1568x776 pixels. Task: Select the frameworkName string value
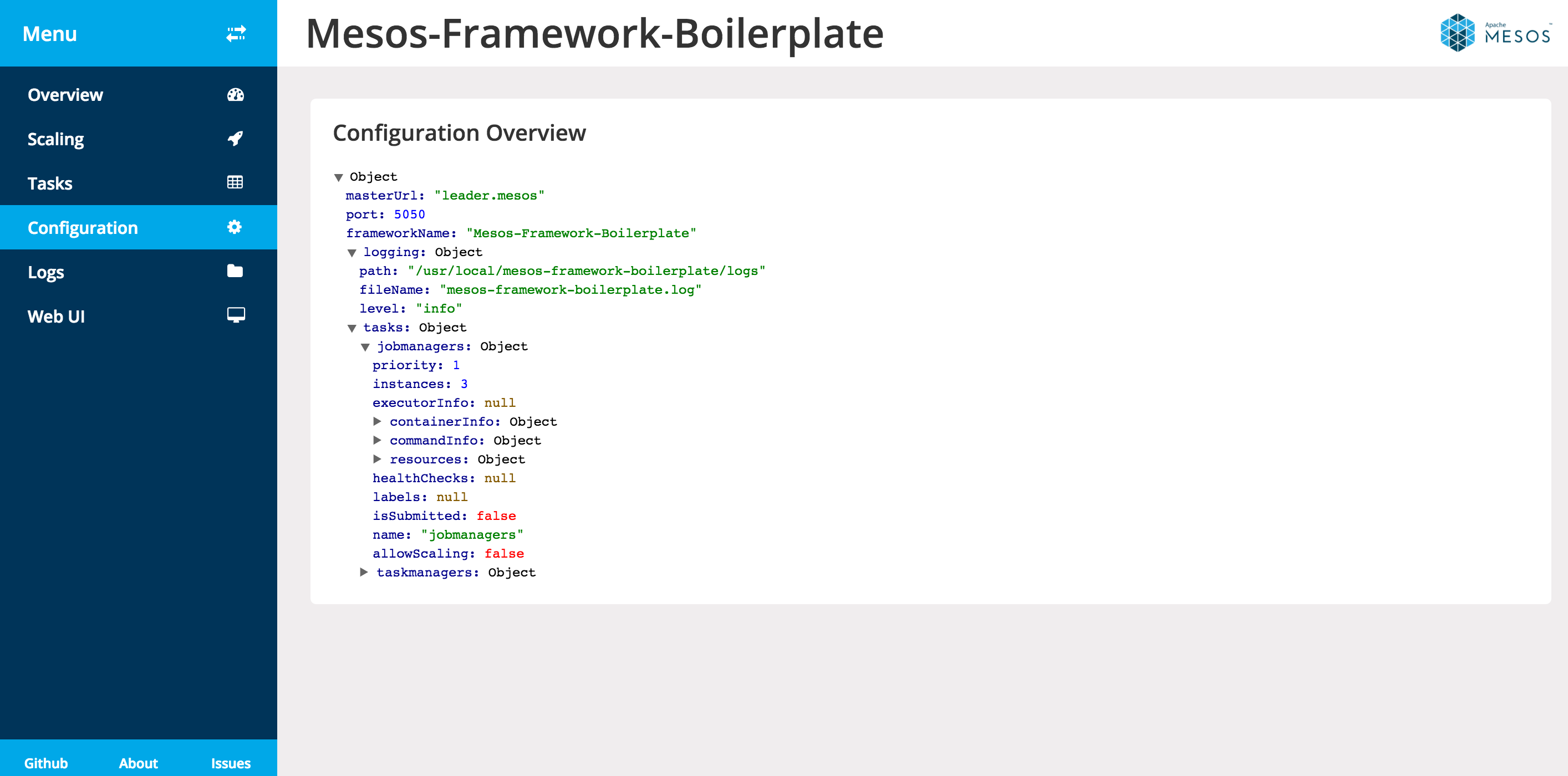click(x=581, y=233)
